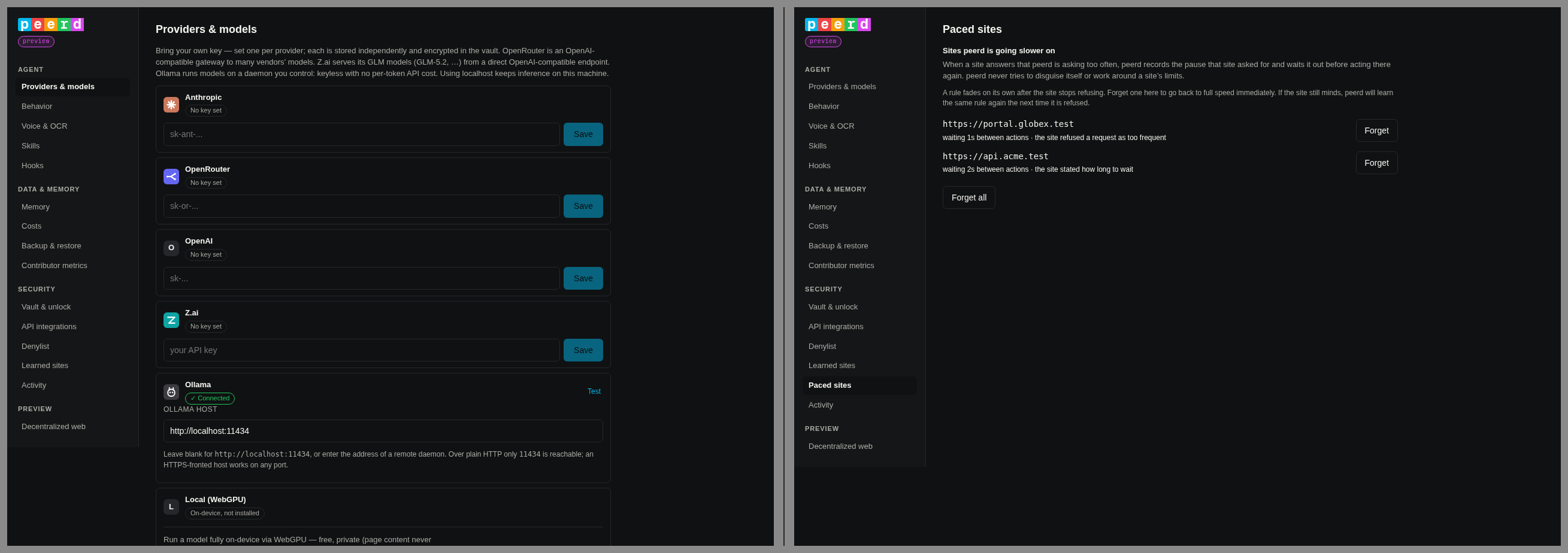Click the OpenRouter provider icon
Viewport: 1568px width, 553px height.
point(171,177)
